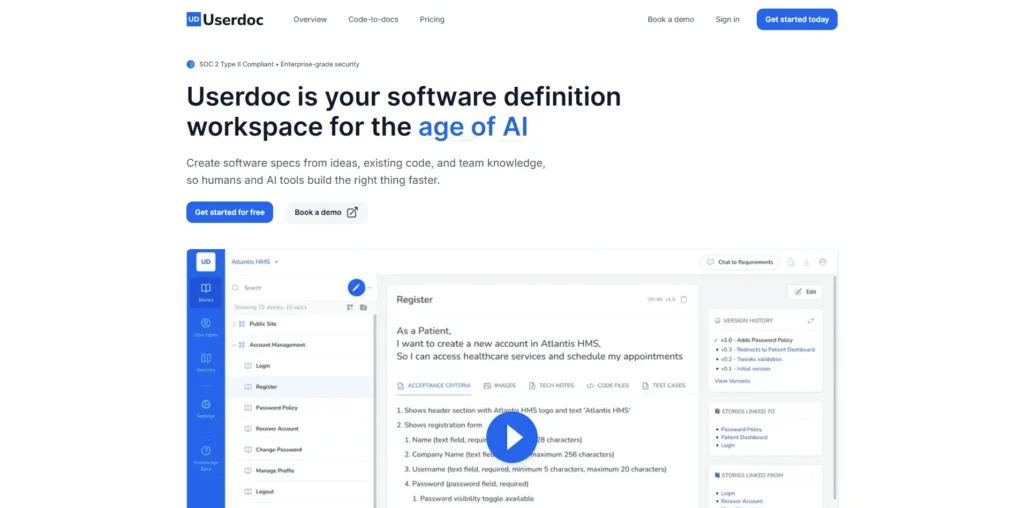
Task: Click the grid view icon in stories list
Action: (350, 307)
